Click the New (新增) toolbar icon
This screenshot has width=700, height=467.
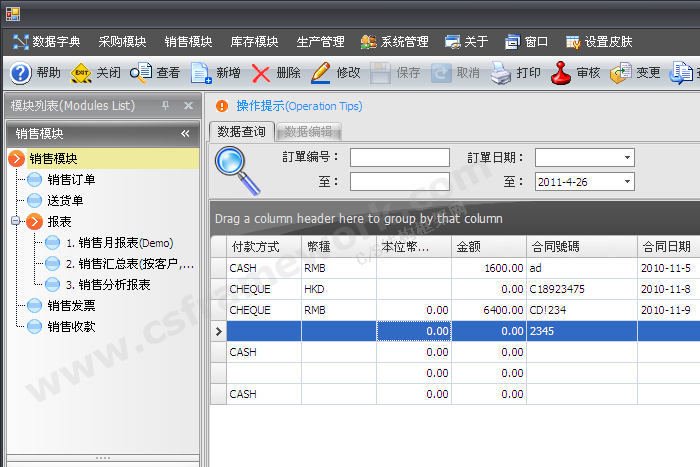[x=201, y=73]
